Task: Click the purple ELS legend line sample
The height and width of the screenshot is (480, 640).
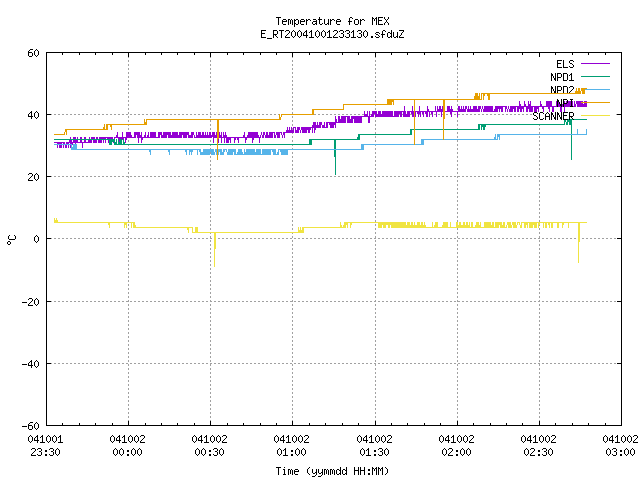Action: [595, 64]
